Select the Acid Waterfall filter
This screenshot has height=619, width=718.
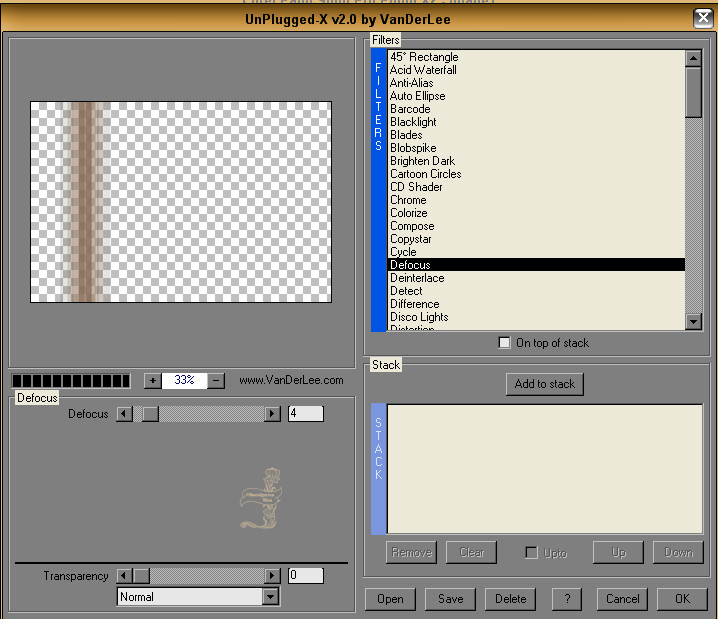(536, 70)
